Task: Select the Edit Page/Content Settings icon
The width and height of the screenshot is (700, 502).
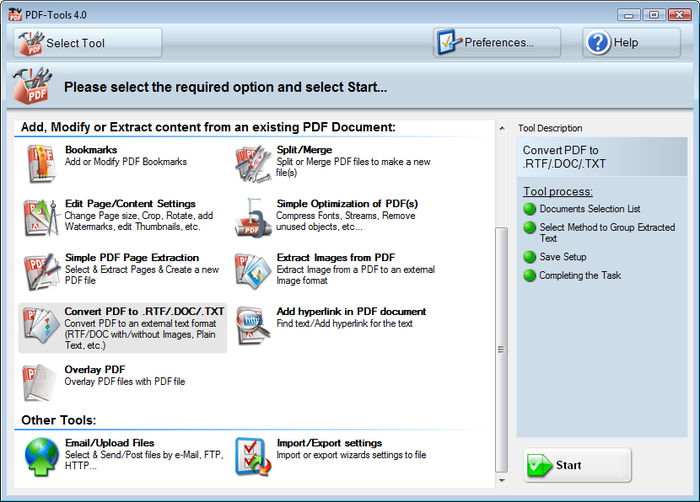Action: pos(42,218)
